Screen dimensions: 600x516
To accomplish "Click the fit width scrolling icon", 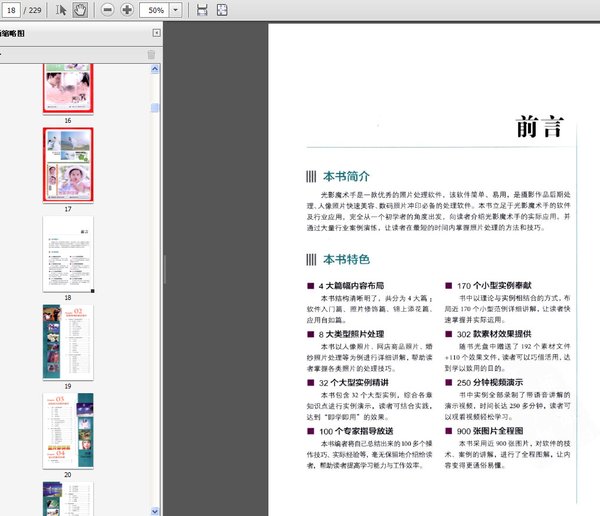I will 202,10.
